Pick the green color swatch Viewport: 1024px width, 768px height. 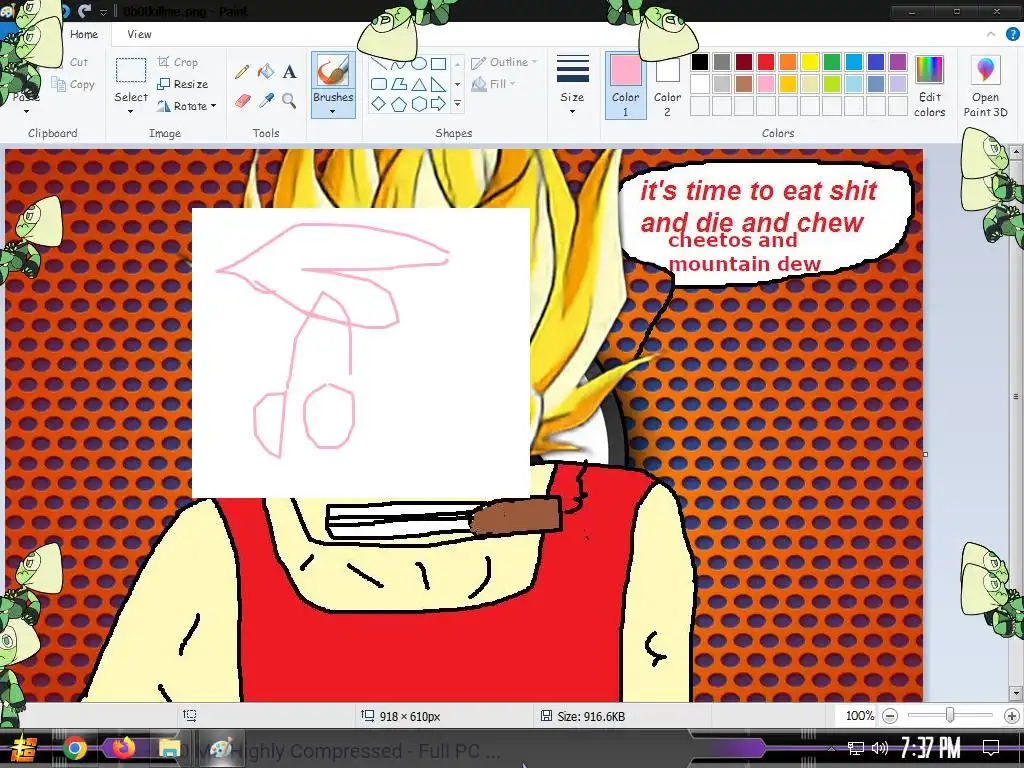(832, 62)
